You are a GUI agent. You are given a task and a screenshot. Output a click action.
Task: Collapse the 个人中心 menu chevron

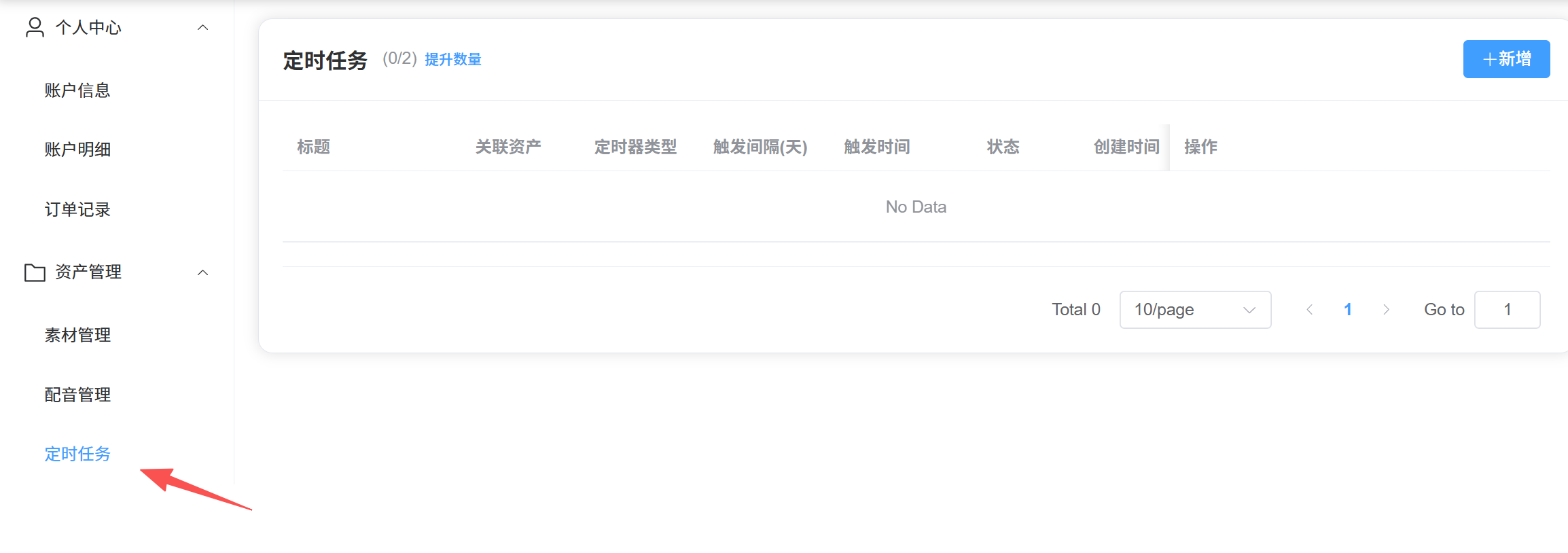click(202, 28)
